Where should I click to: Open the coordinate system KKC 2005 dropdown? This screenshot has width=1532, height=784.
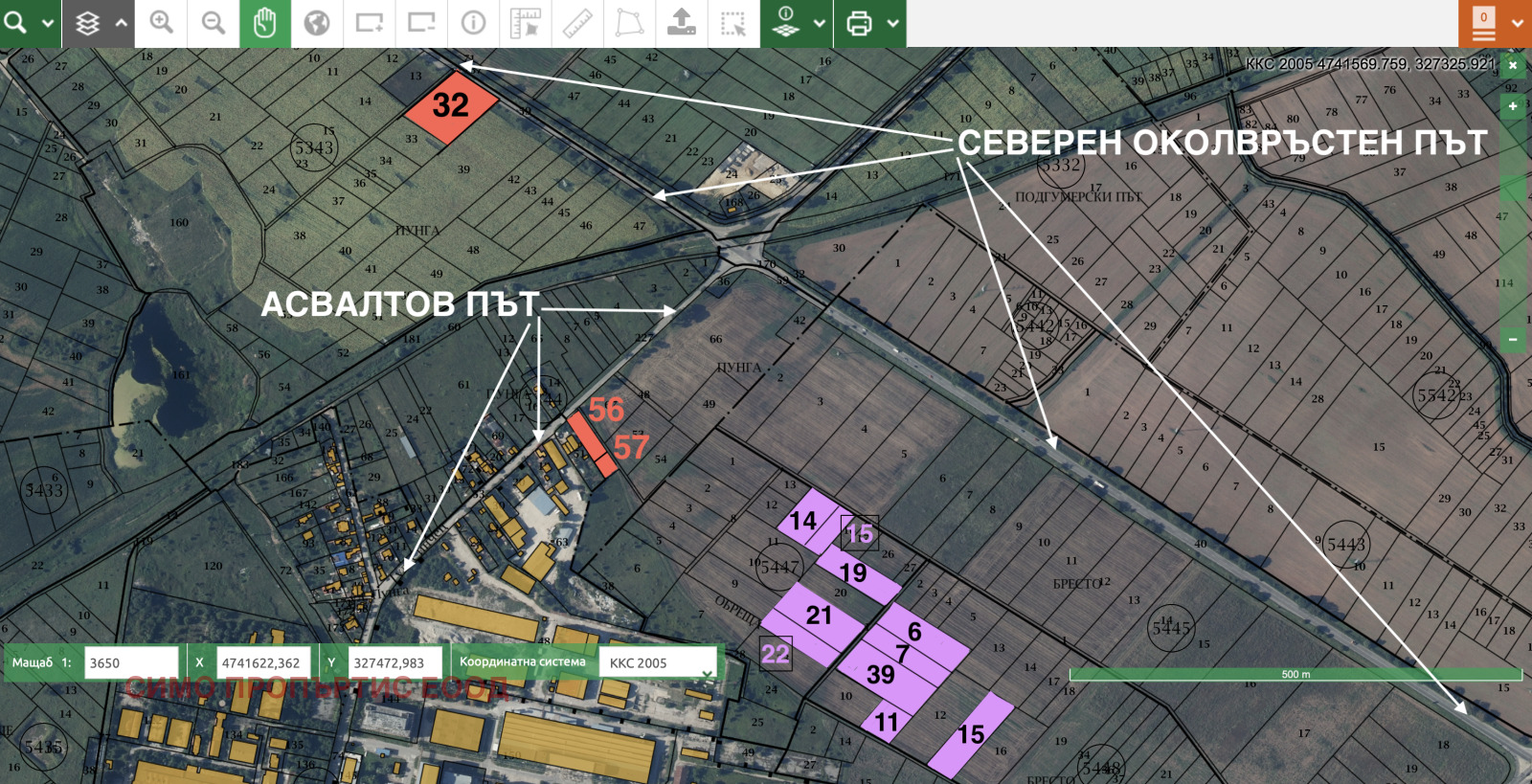coord(658,662)
